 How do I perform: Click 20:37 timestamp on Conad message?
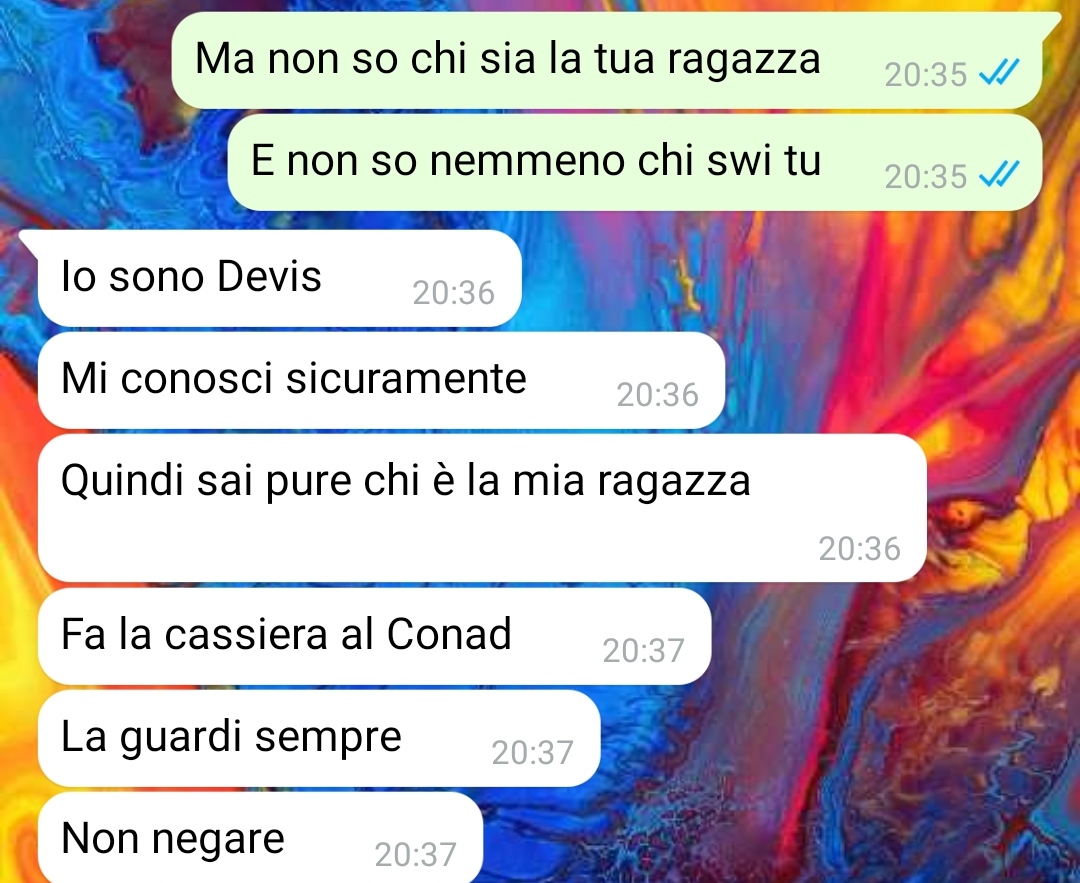[x=643, y=651]
